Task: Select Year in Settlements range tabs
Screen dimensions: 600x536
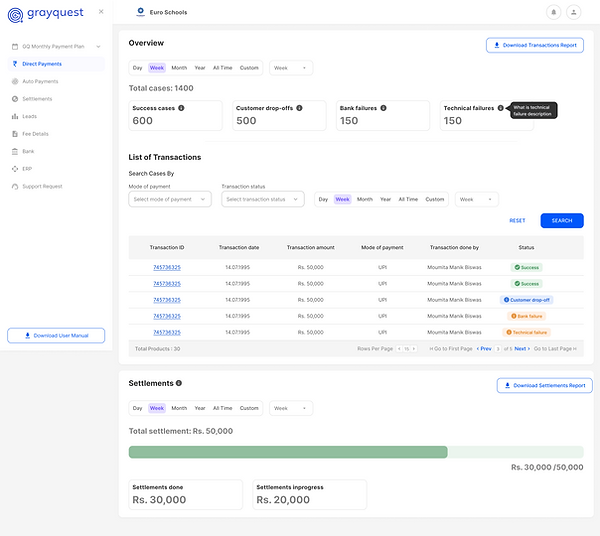Action: click(200, 408)
